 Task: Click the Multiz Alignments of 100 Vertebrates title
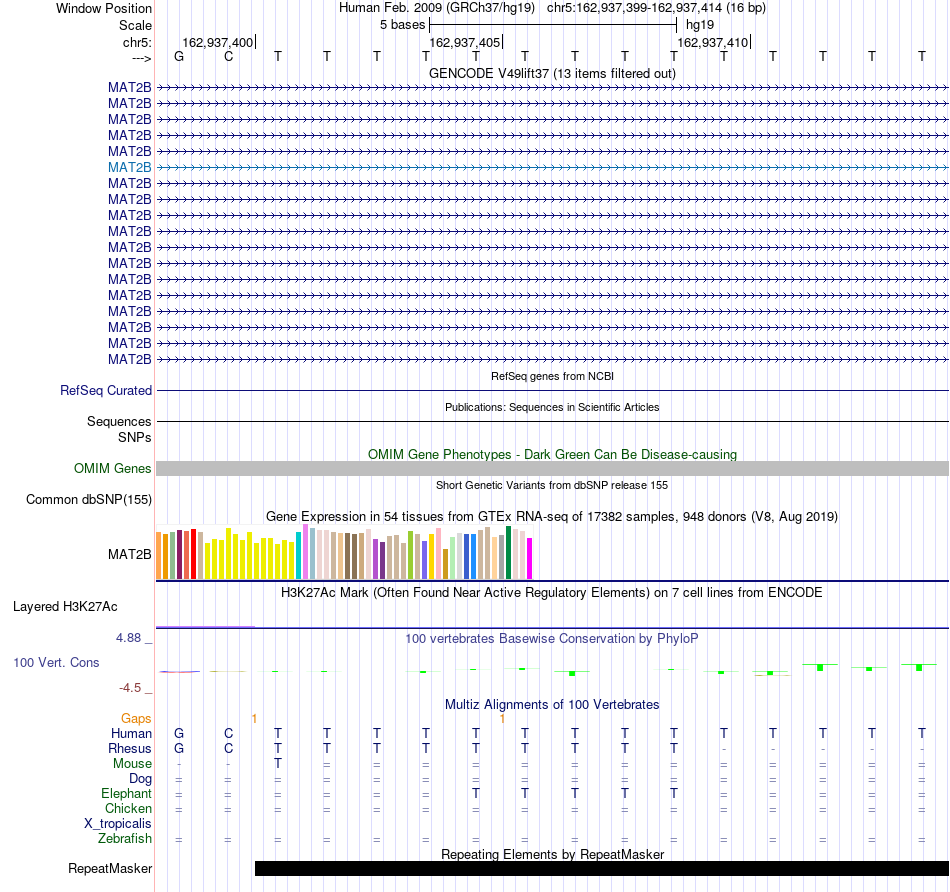(552, 704)
